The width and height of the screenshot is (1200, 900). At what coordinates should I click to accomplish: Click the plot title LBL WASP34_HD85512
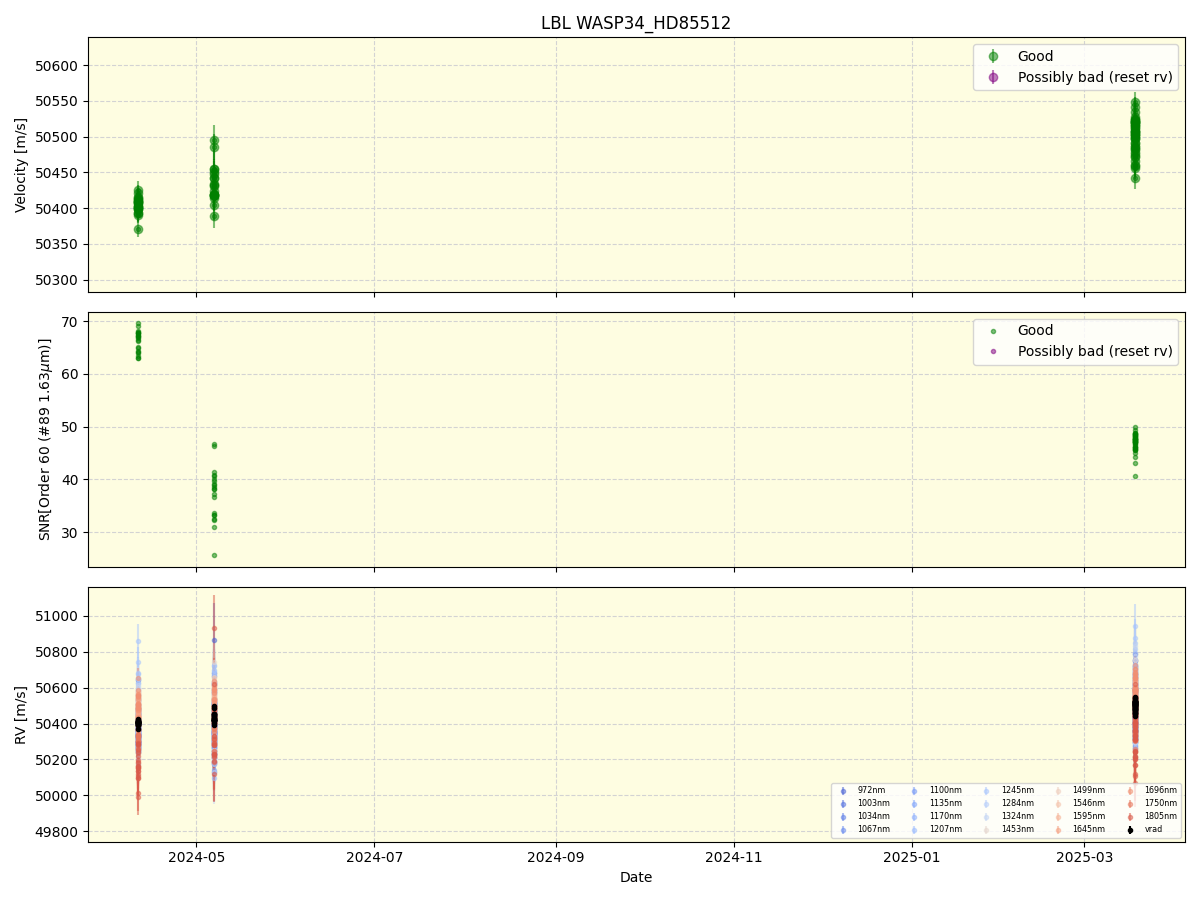click(x=636, y=23)
